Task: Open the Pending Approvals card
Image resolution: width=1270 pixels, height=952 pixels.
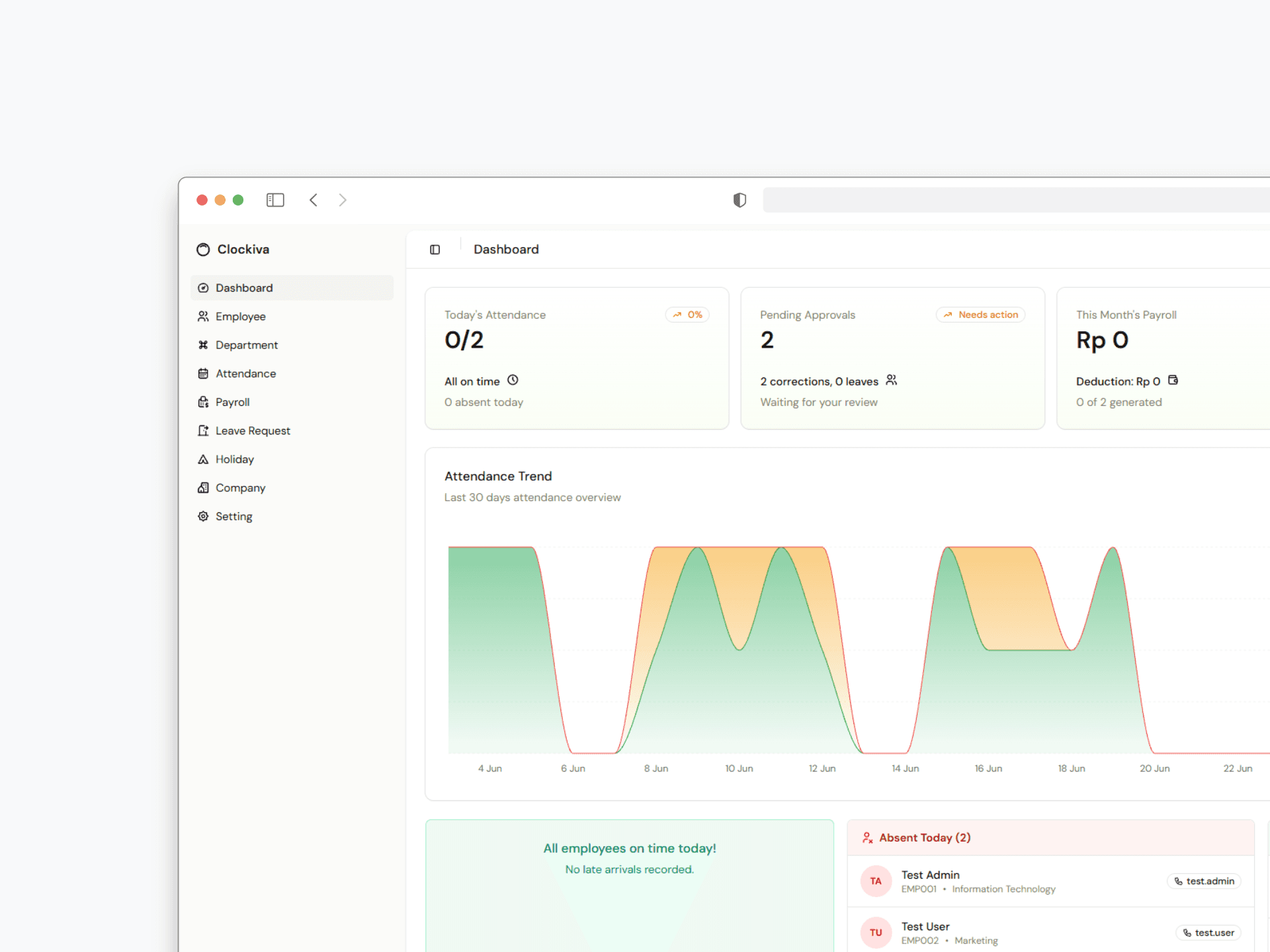Action: (893, 358)
